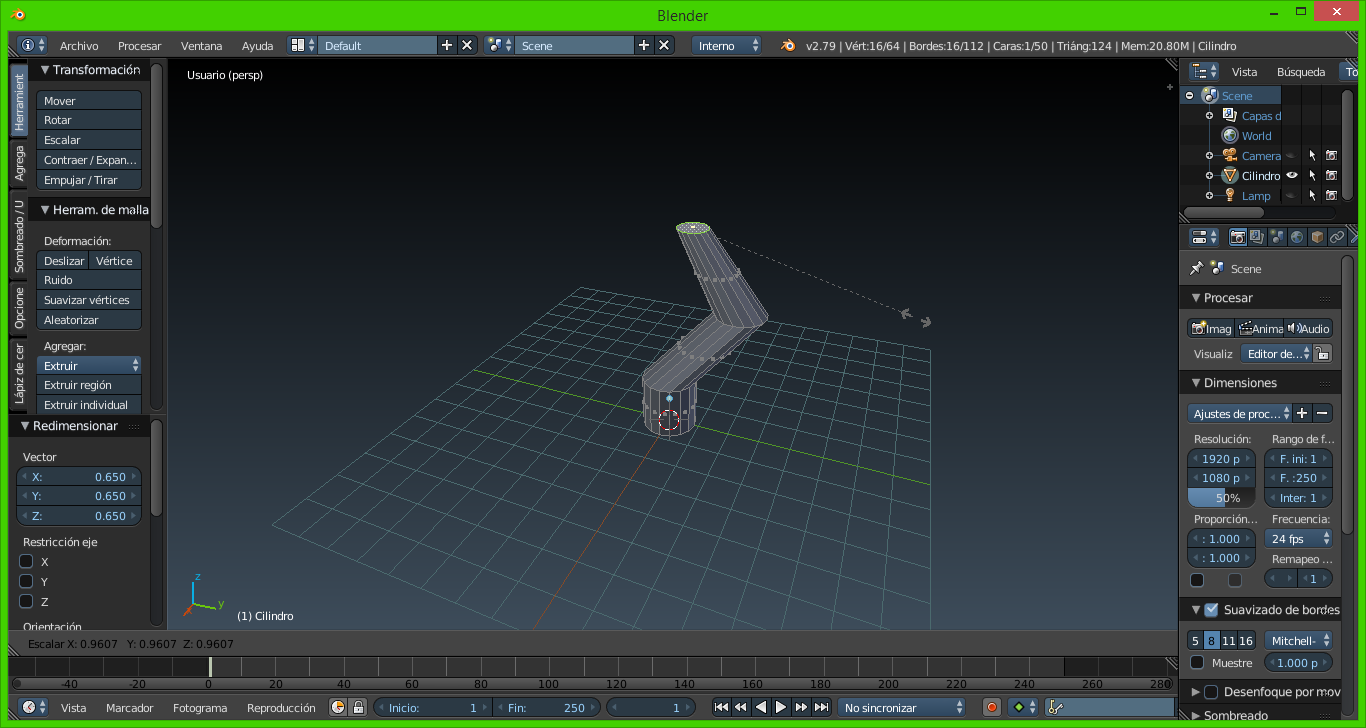Toggle Lamp visibility eye in outliner
Viewport: 1366px width, 728px height.
click(x=1292, y=196)
